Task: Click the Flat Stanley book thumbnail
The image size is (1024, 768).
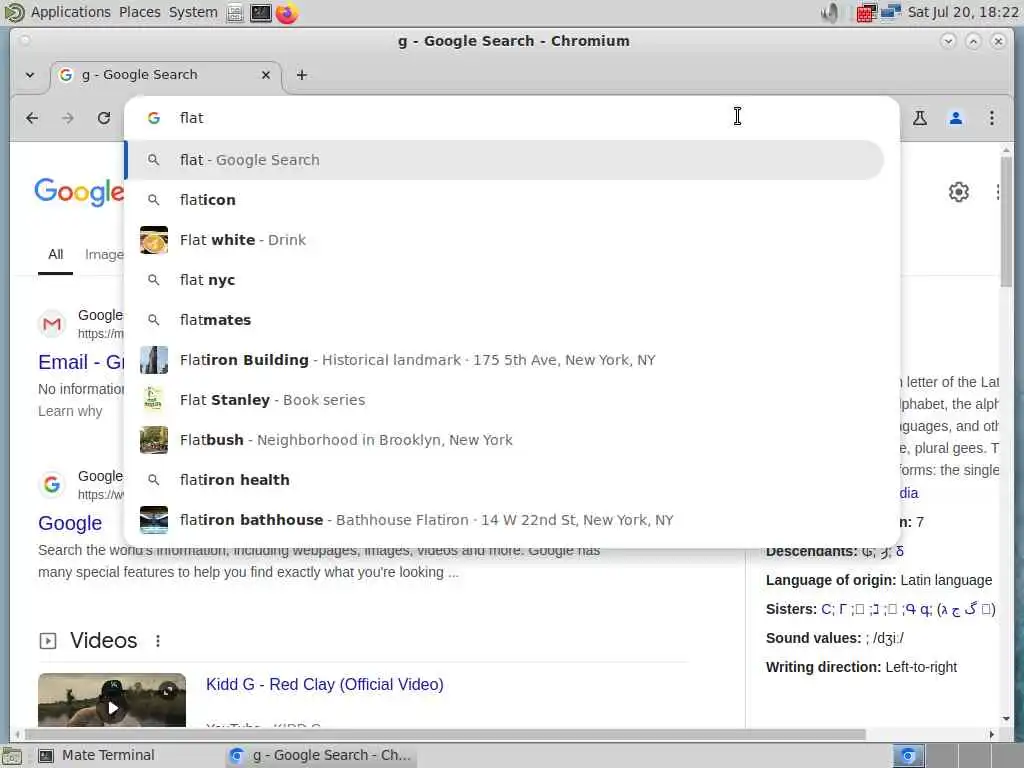Action: pos(153,400)
